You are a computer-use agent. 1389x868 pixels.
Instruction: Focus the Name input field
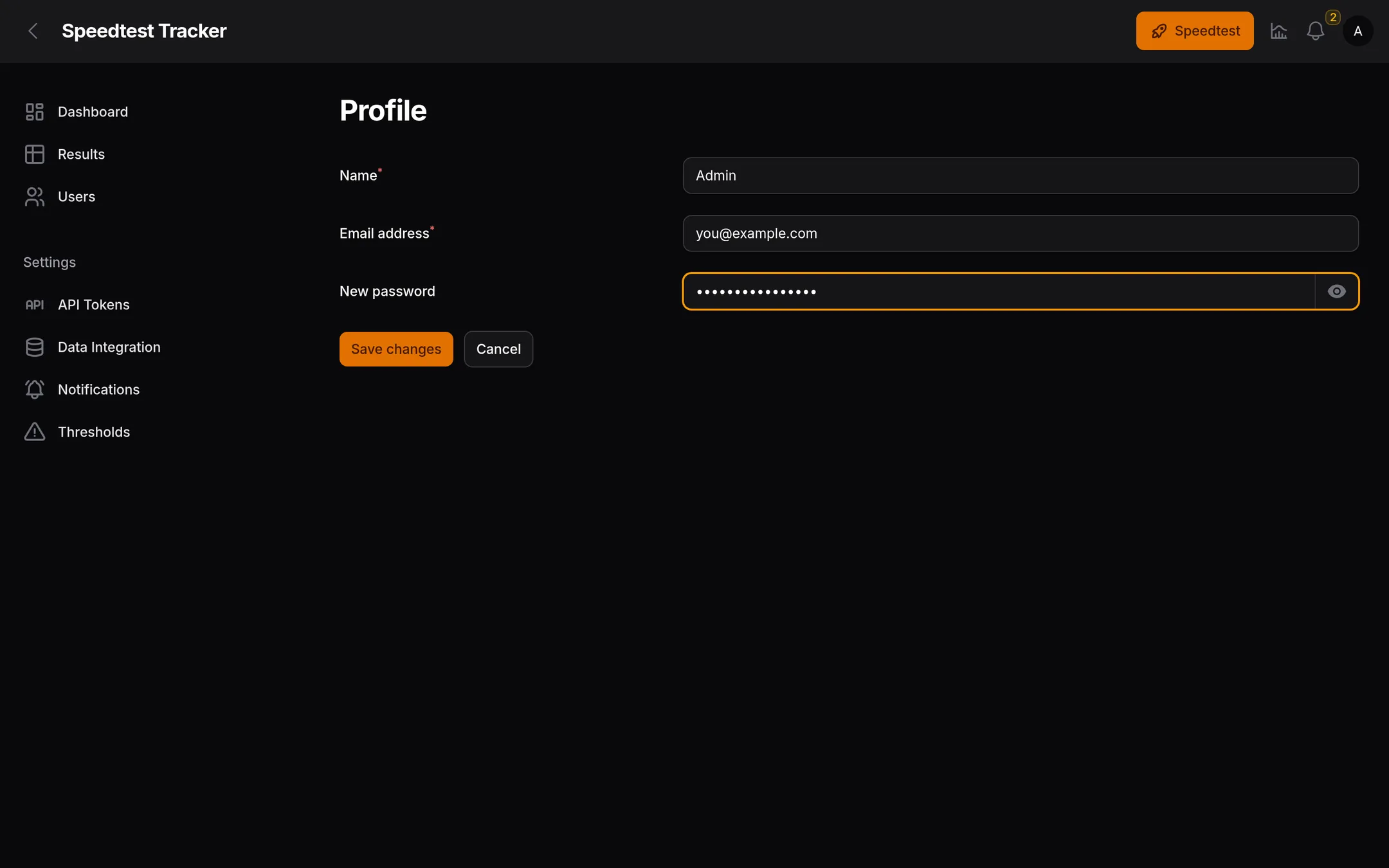tap(1021, 176)
